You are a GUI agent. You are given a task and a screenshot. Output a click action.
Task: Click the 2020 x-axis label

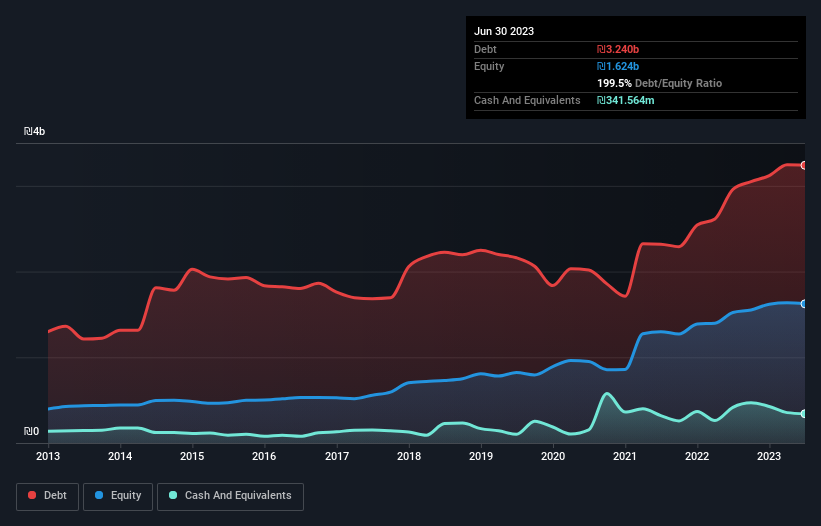coord(553,456)
